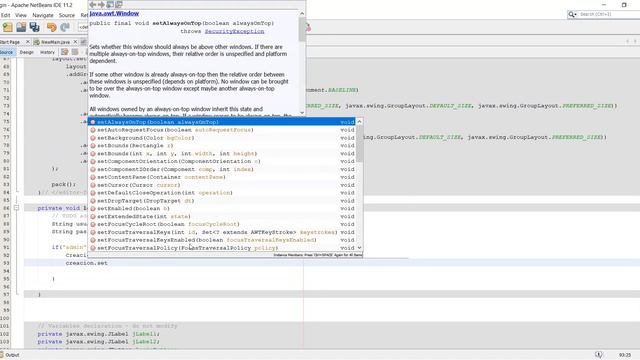Screen dimensions: 640x360
Task: Click the private javax.swing.JLabel jLabel1 line
Action: [98, 334]
